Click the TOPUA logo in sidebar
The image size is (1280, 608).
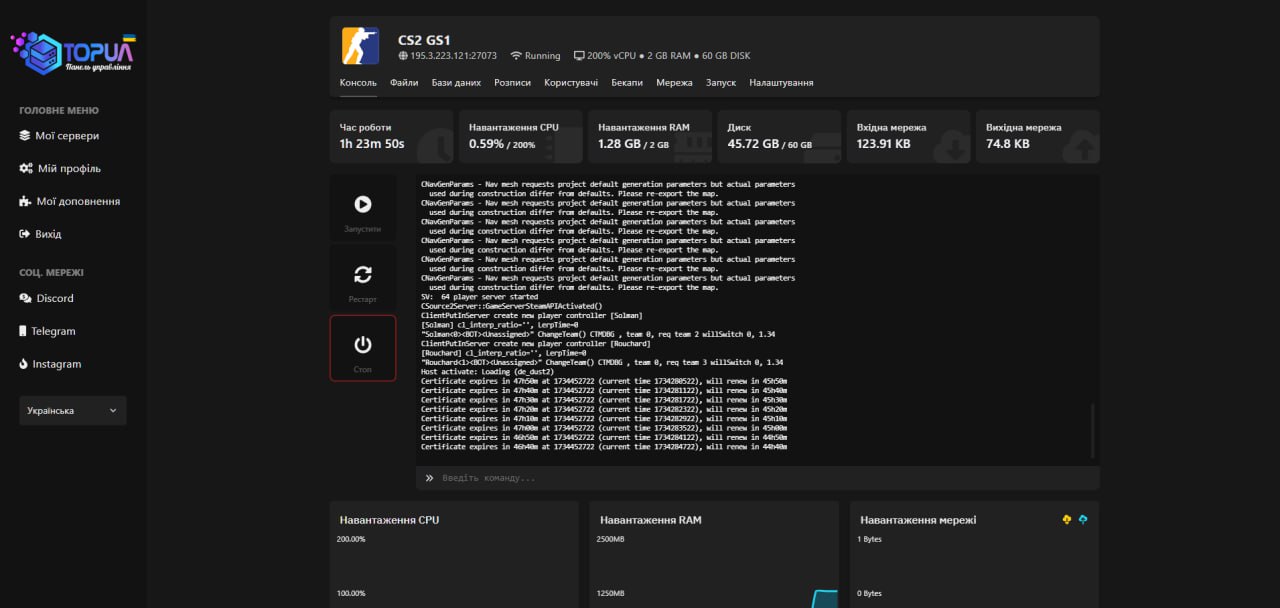point(73,52)
